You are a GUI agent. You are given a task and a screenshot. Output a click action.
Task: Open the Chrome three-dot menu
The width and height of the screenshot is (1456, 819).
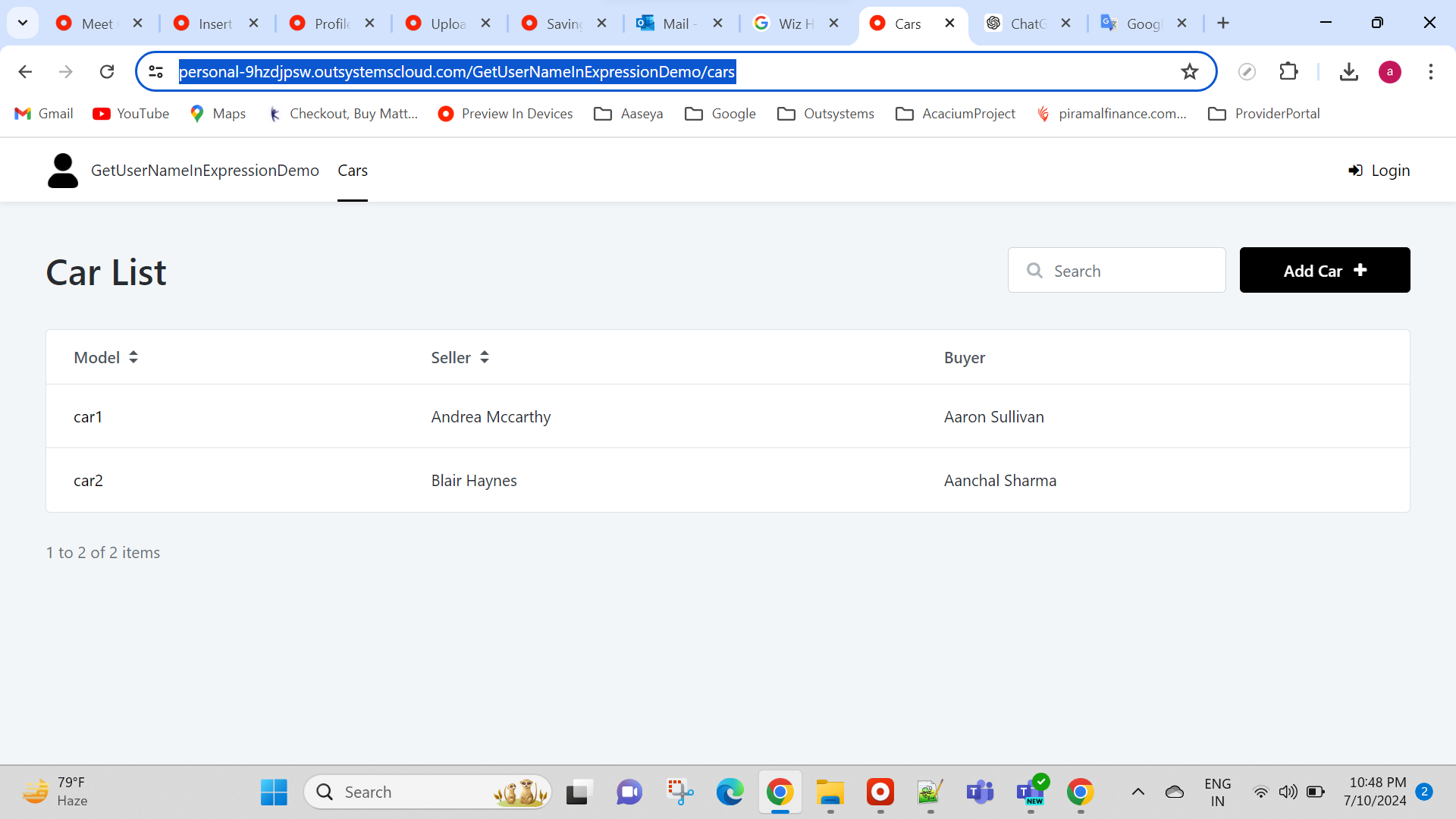(x=1430, y=72)
